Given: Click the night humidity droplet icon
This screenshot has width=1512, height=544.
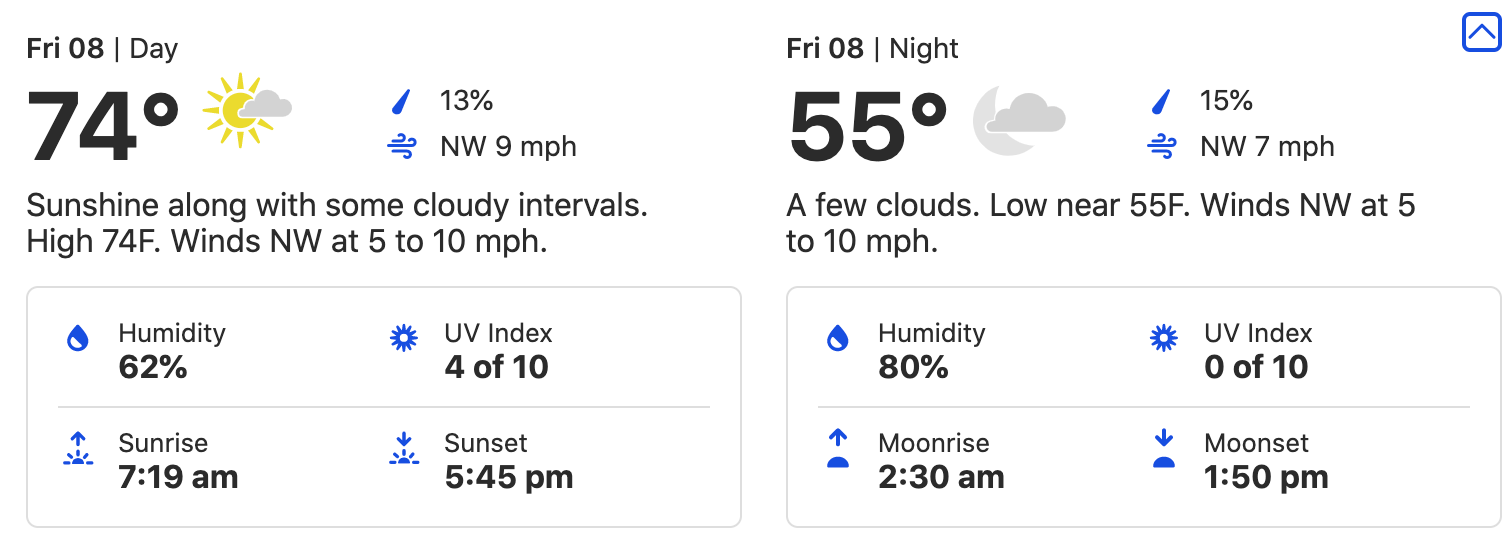Looking at the screenshot, I should [x=837, y=340].
